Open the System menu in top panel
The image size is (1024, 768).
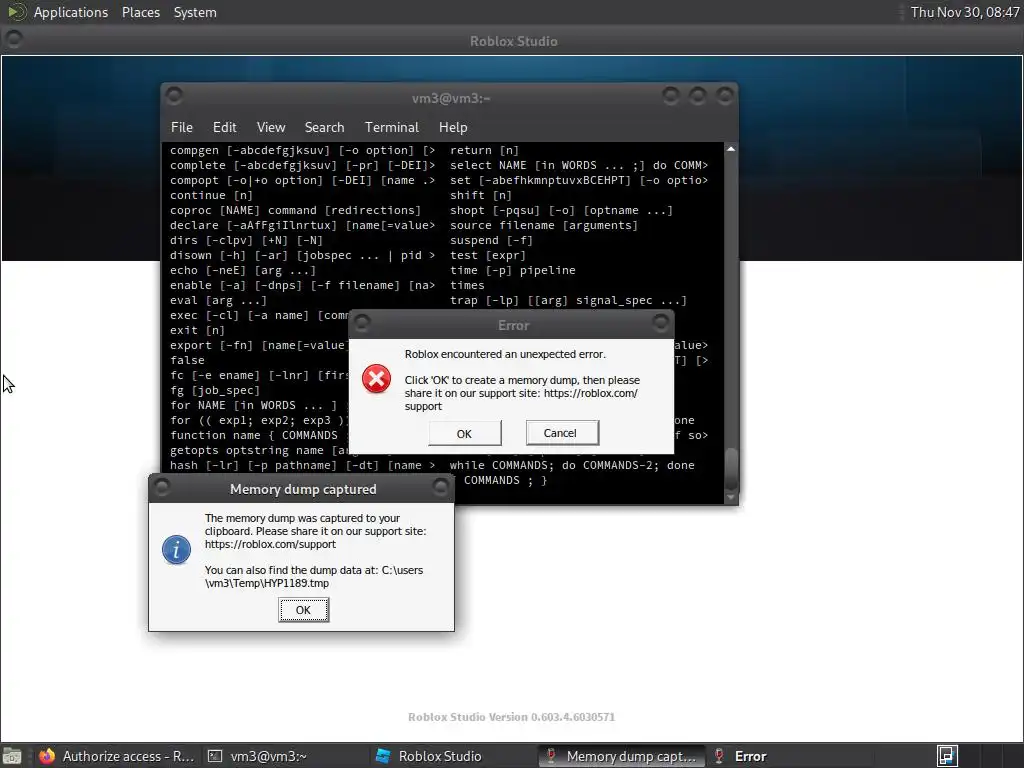[195, 12]
